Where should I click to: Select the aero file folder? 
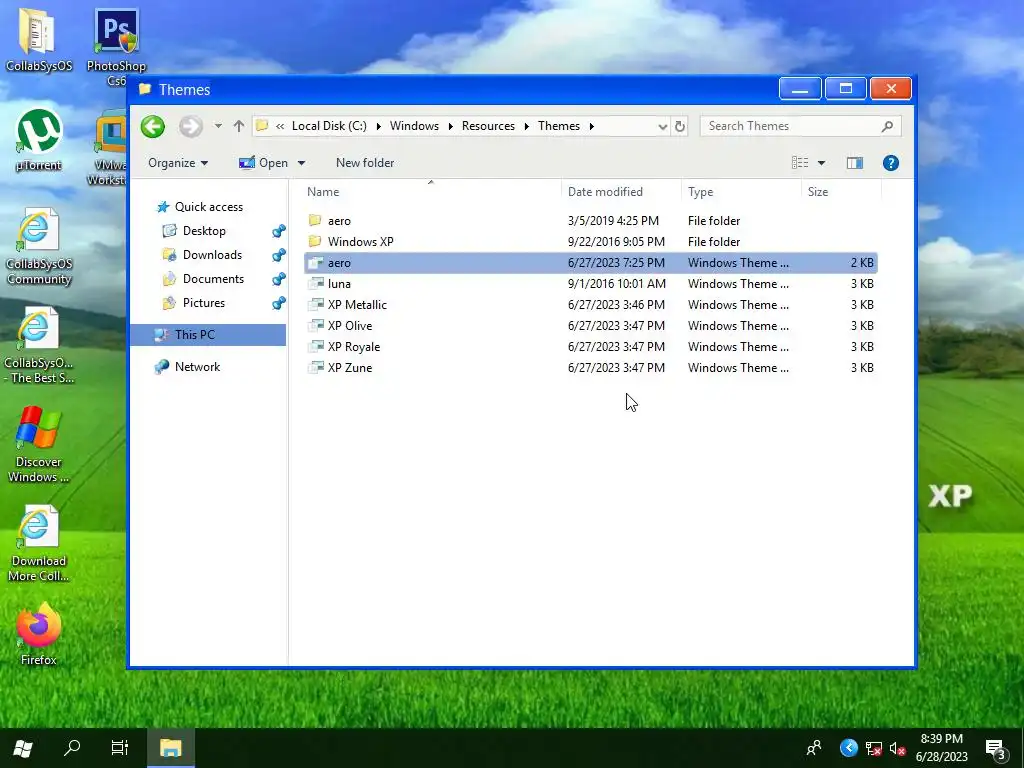click(x=591, y=221)
